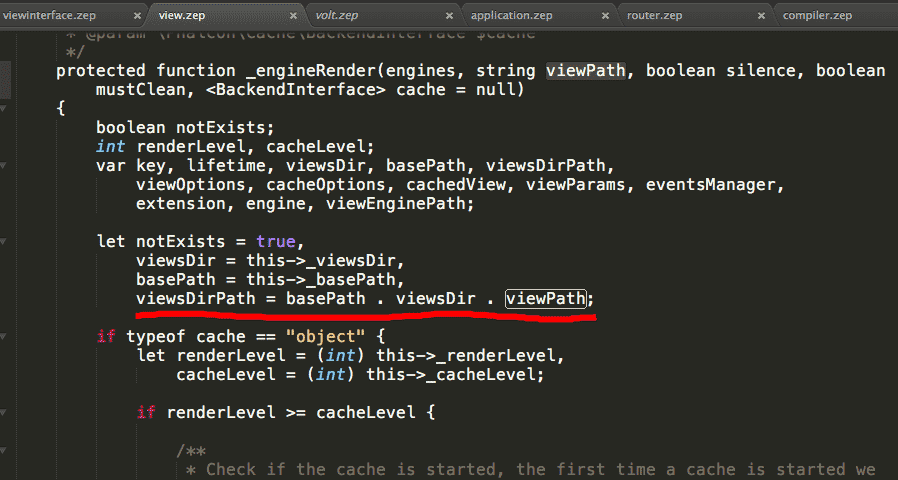The height and width of the screenshot is (480, 898).
Task: Click 'this->_renderLevel' expression
Action: coord(466,356)
